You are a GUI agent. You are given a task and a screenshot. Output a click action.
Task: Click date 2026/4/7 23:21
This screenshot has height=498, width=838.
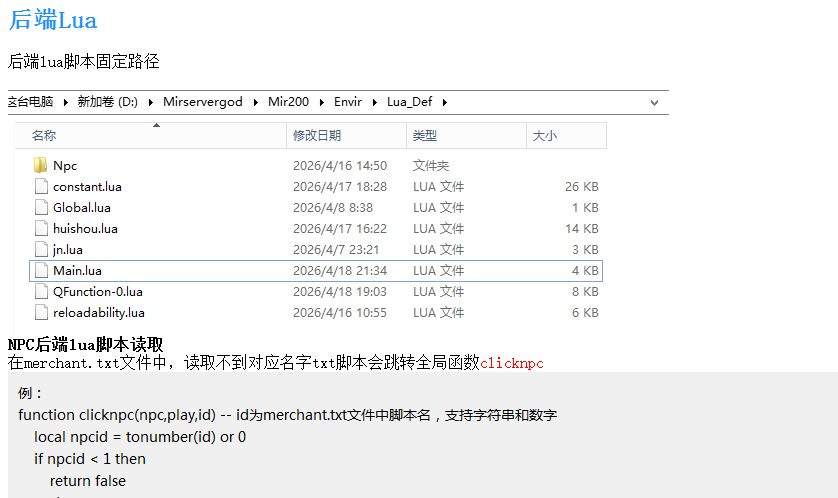point(336,250)
